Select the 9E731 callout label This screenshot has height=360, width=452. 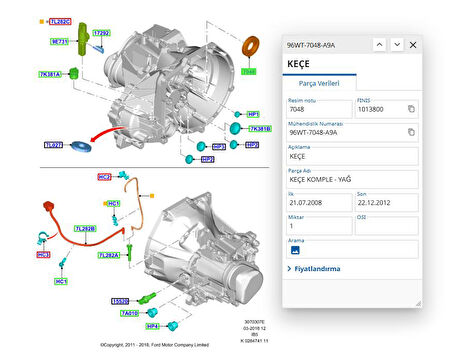coord(60,42)
